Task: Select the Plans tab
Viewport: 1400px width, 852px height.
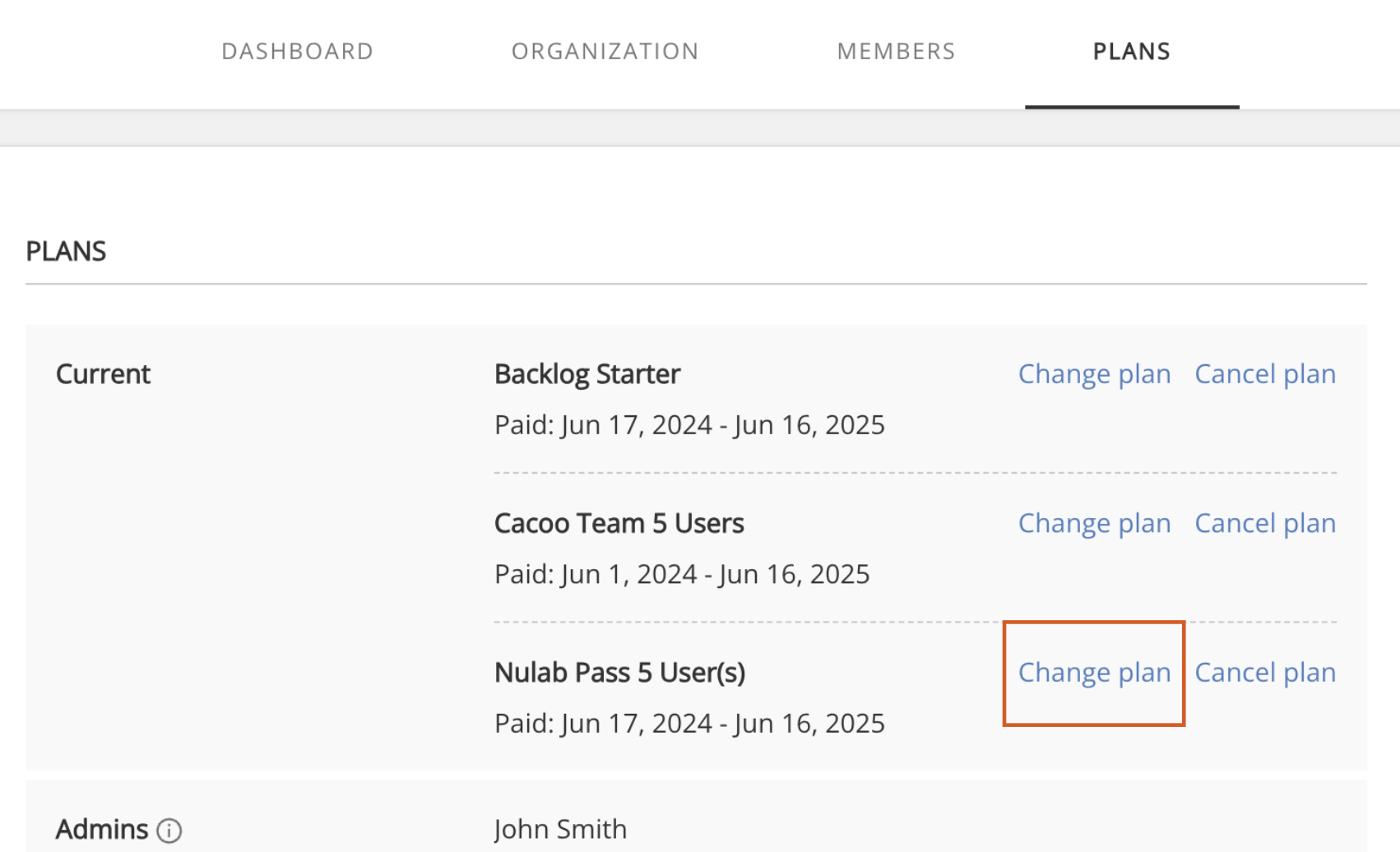Action: 1131,51
